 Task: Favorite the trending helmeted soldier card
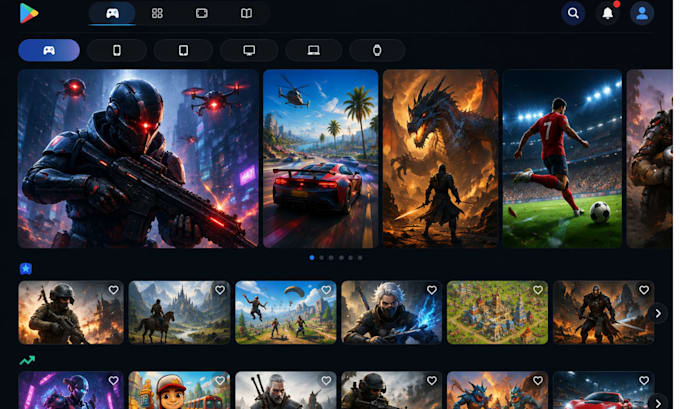tap(432, 381)
